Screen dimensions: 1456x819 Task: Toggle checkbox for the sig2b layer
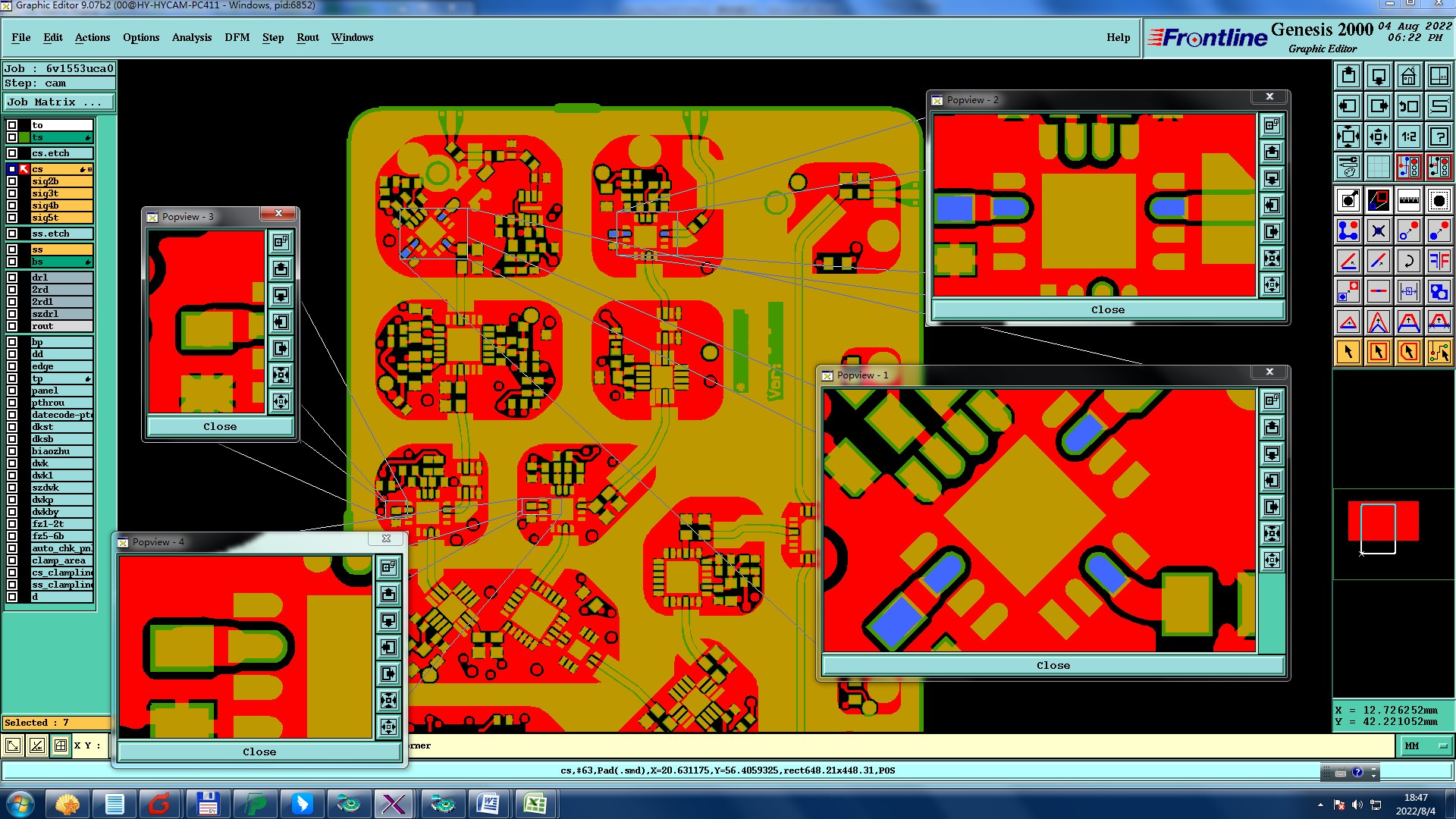12,181
